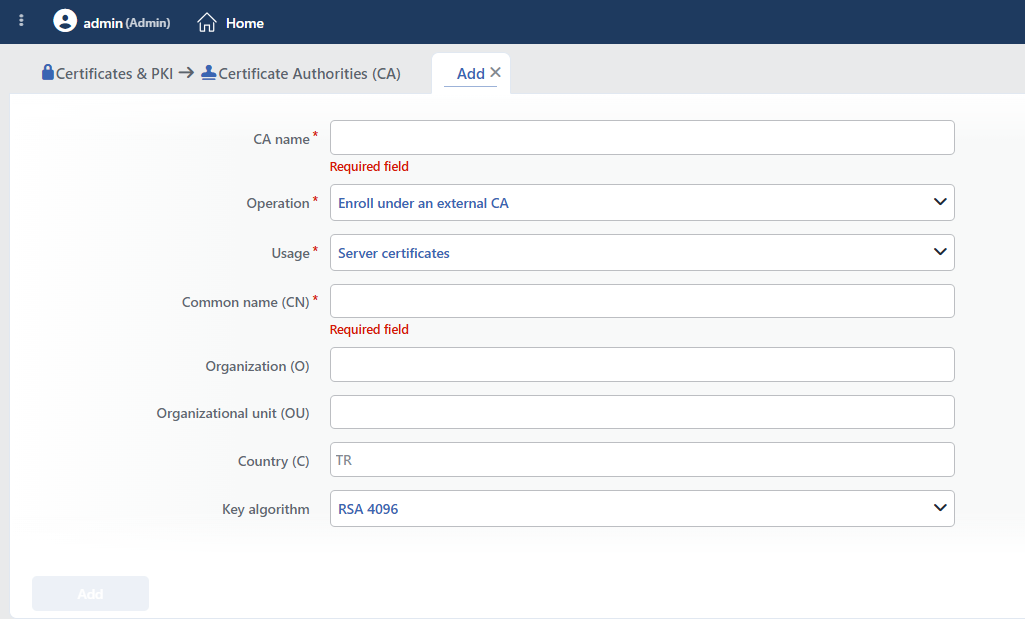Go to Home link
This screenshot has width=1025, height=619.
coord(244,23)
